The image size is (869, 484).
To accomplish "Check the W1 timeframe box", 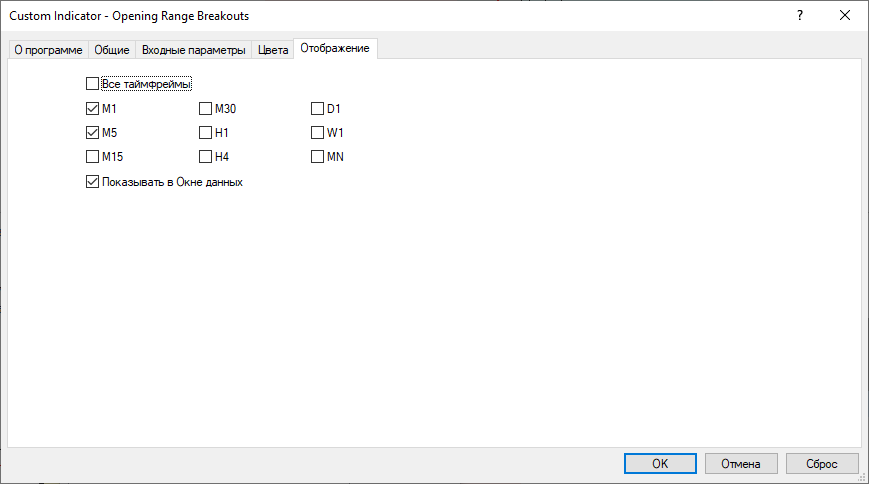I will tap(318, 132).
